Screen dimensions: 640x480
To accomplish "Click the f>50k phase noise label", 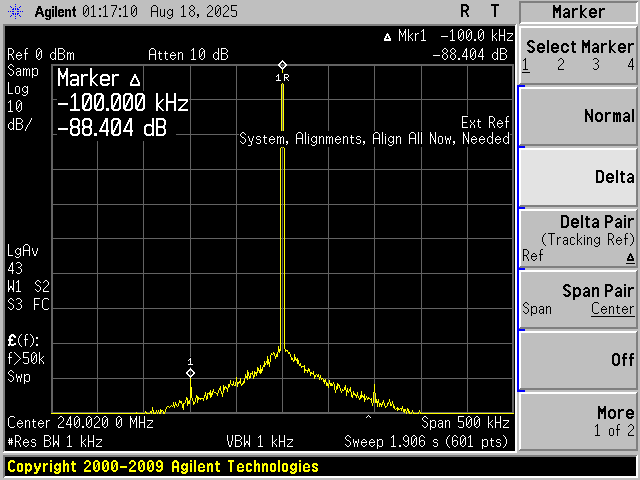I will coord(26,359).
